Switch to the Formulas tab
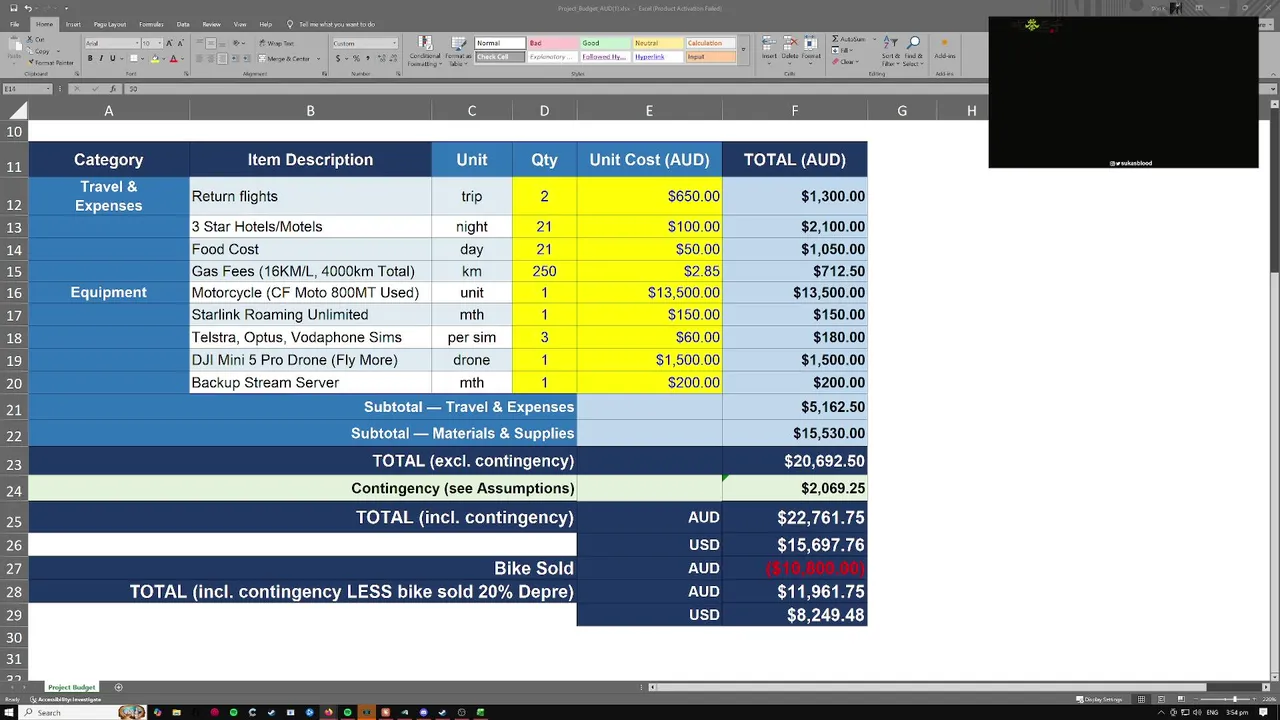 (151, 24)
